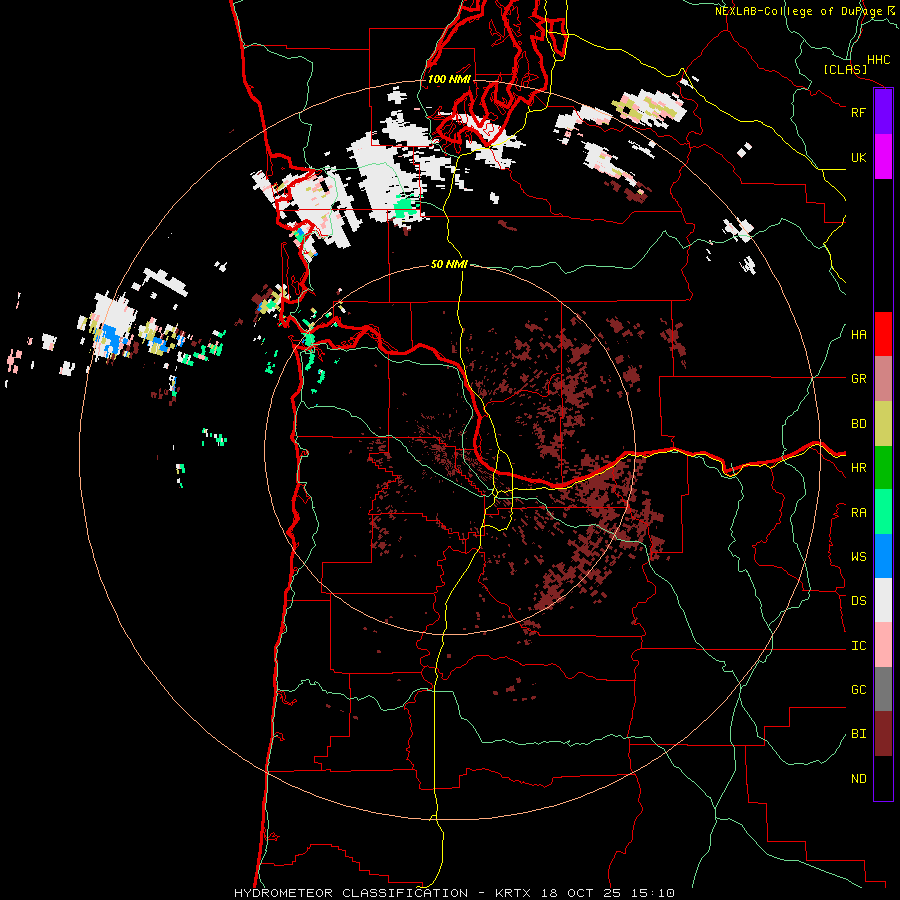Screen dimensions: 900x900
Task: Click the RF legend label
Action: 858,112
